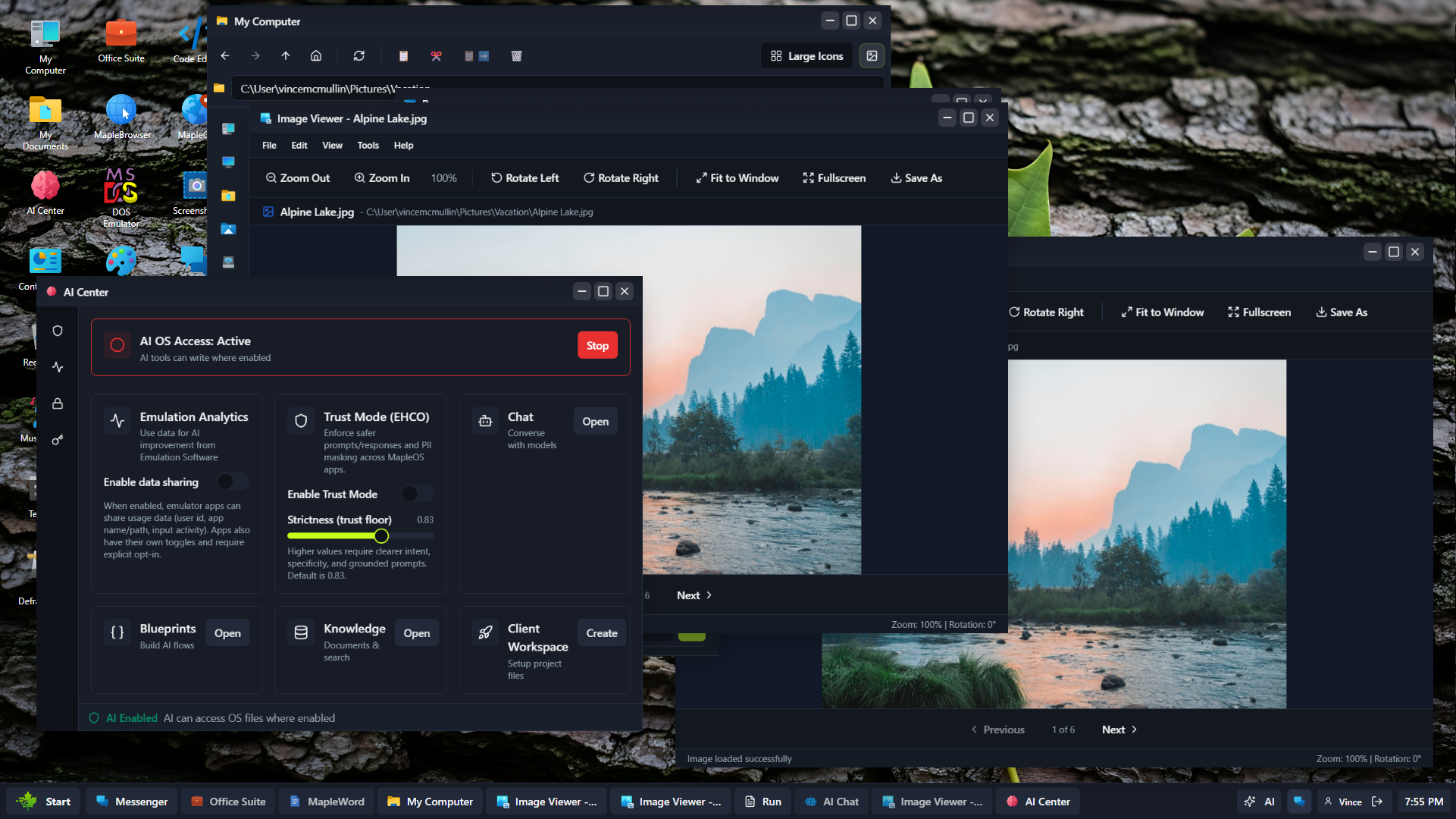1456x819 pixels.
Task: Click the copy document icon in My Computer
Action: [x=403, y=55]
